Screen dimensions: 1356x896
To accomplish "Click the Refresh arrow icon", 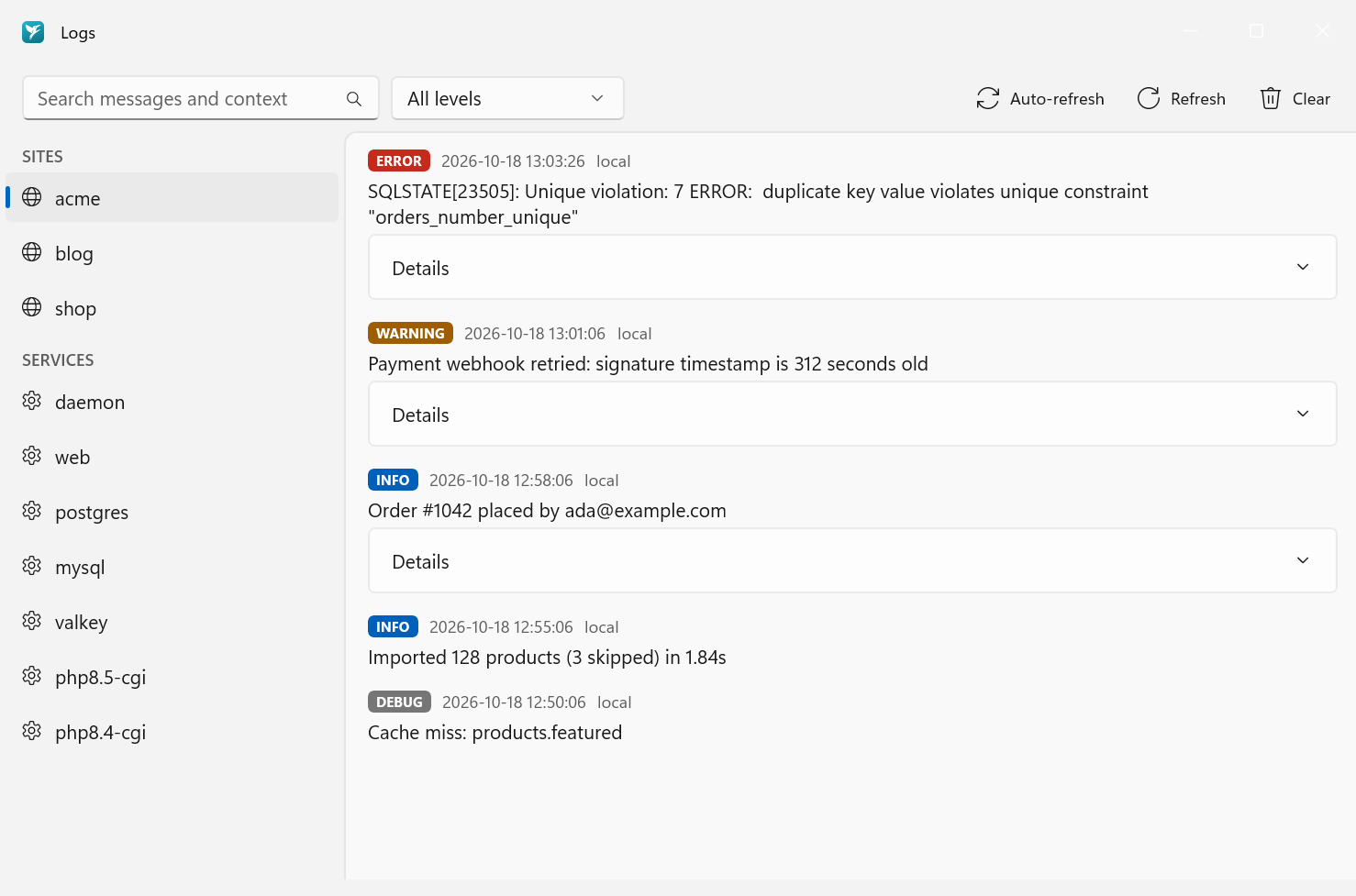I will pyautogui.click(x=1149, y=98).
